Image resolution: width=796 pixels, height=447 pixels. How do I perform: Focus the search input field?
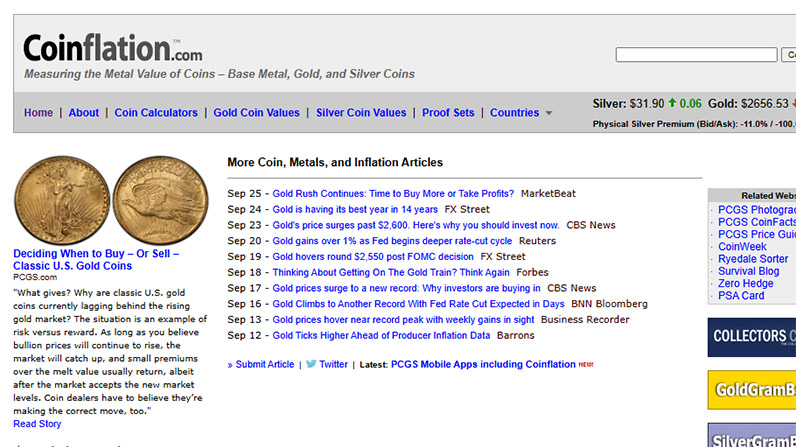[x=696, y=54]
